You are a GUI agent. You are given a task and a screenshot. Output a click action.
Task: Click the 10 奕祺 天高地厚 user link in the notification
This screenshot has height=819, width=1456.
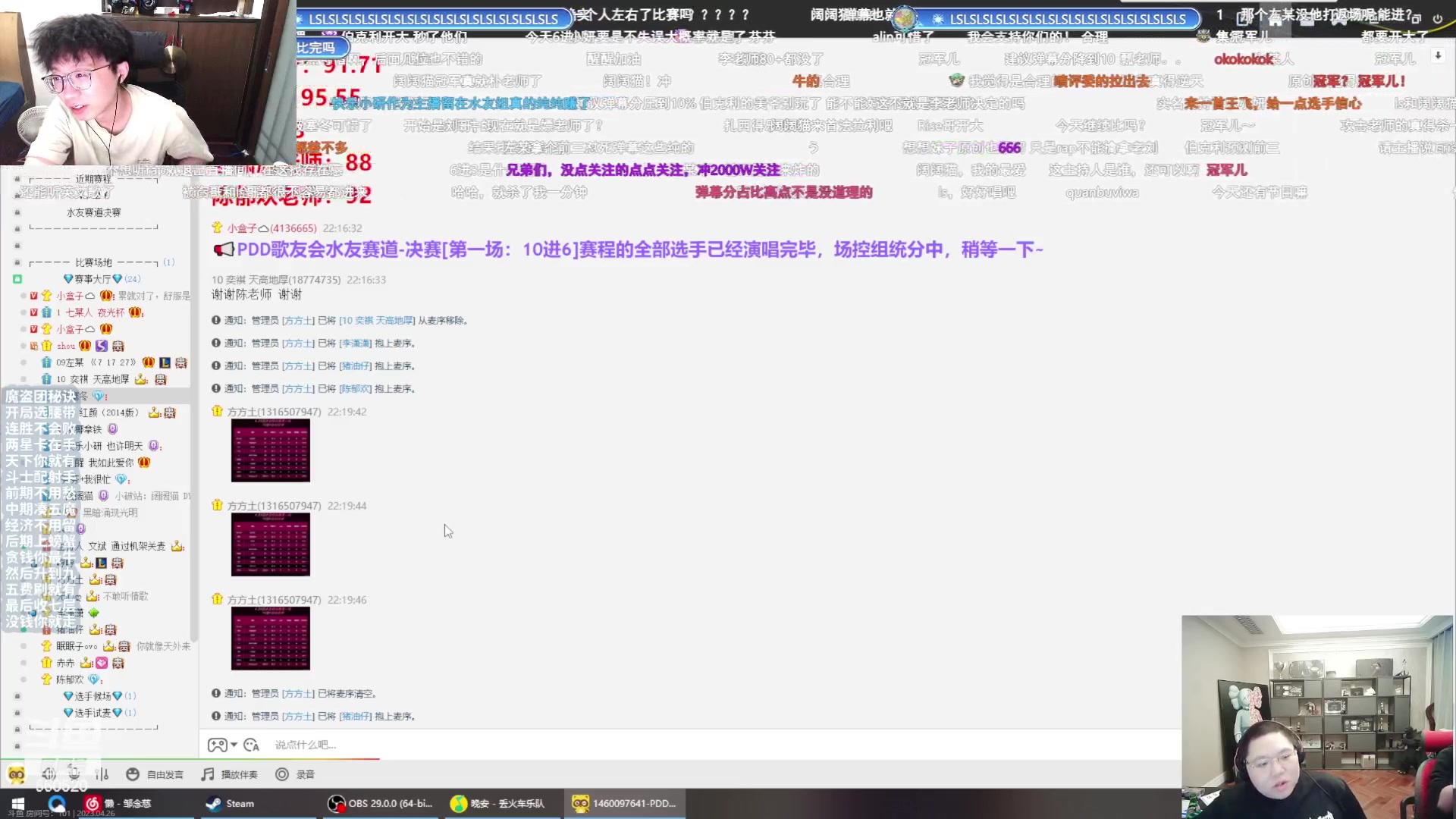pos(377,320)
